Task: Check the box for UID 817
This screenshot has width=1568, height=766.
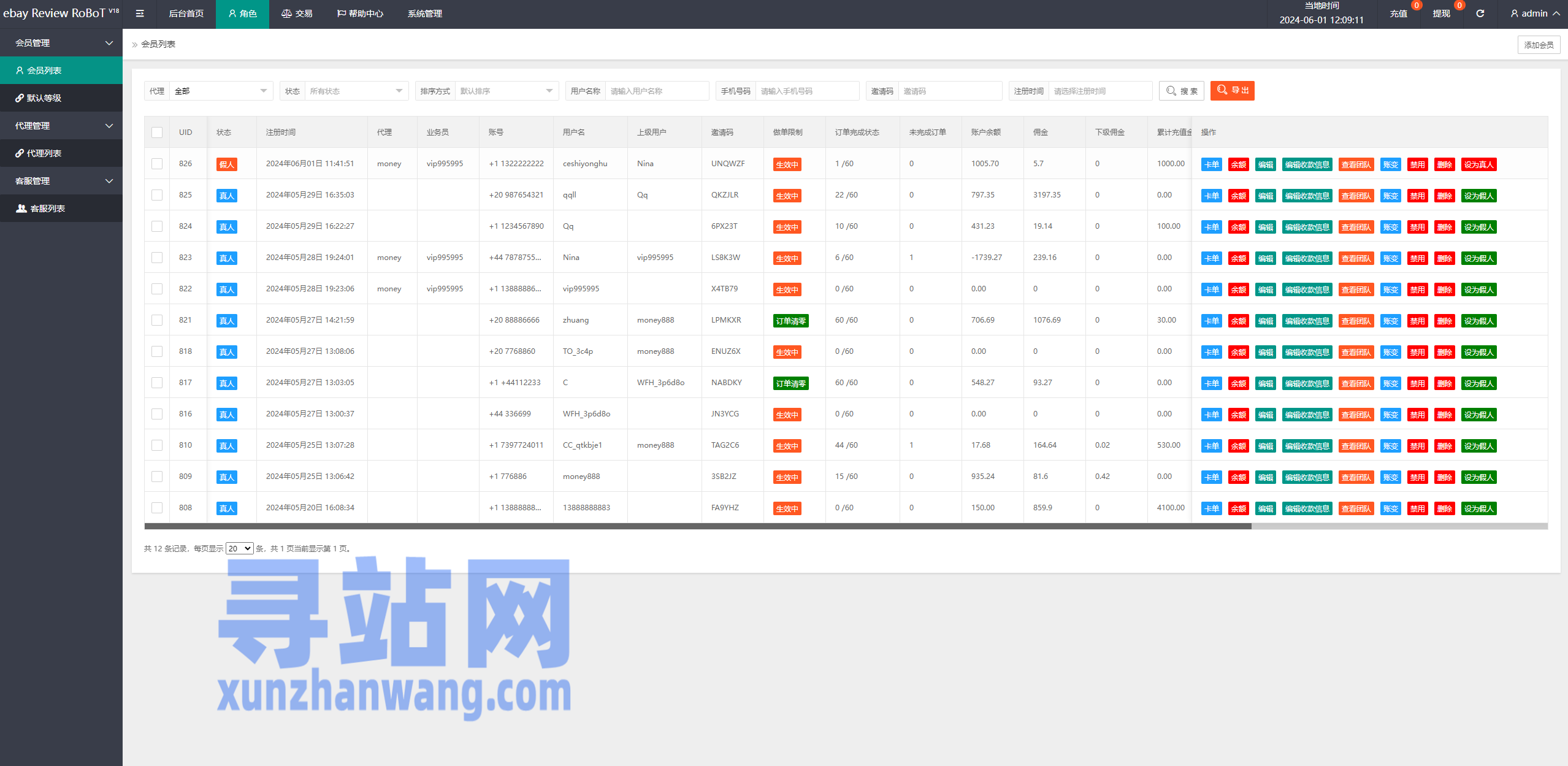Action: (x=157, y=383)
